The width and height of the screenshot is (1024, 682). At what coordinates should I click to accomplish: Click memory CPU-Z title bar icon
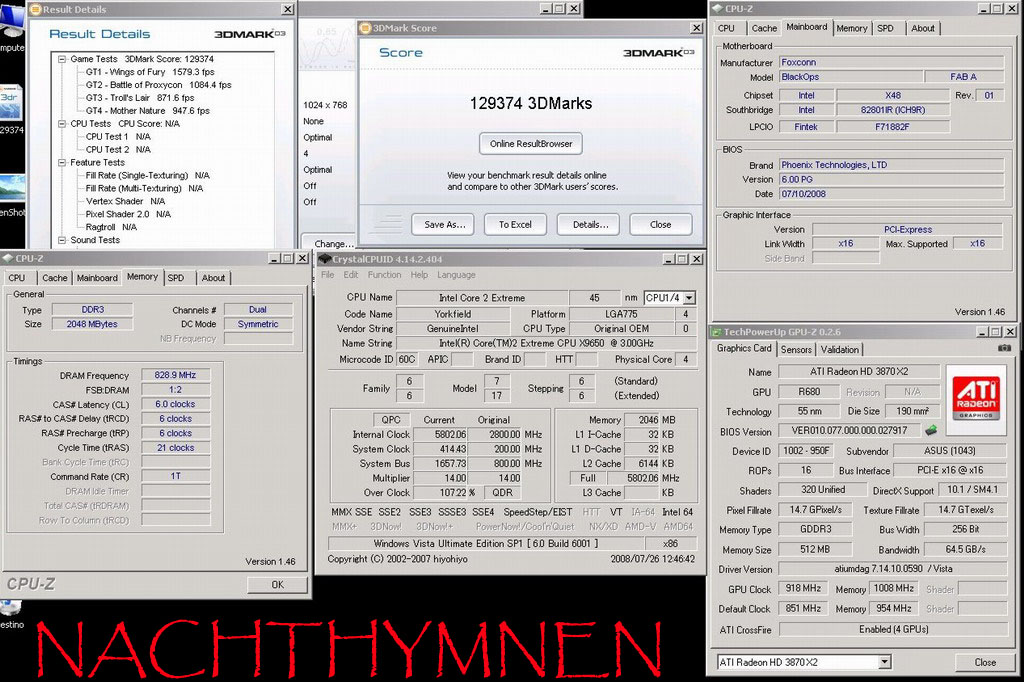(8, 258)
